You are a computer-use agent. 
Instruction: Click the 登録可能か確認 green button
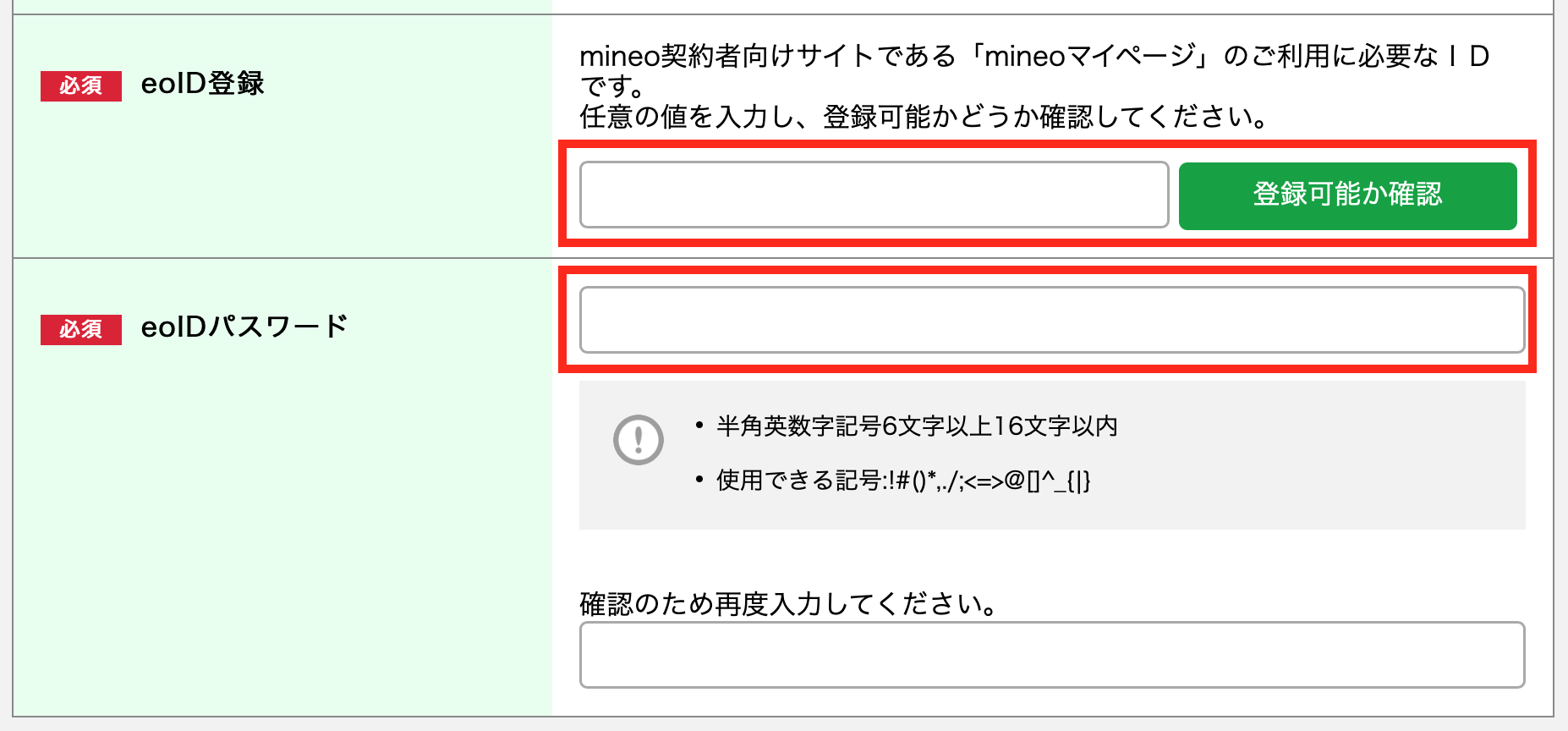pyautogui.click(x=1346, y=195)
